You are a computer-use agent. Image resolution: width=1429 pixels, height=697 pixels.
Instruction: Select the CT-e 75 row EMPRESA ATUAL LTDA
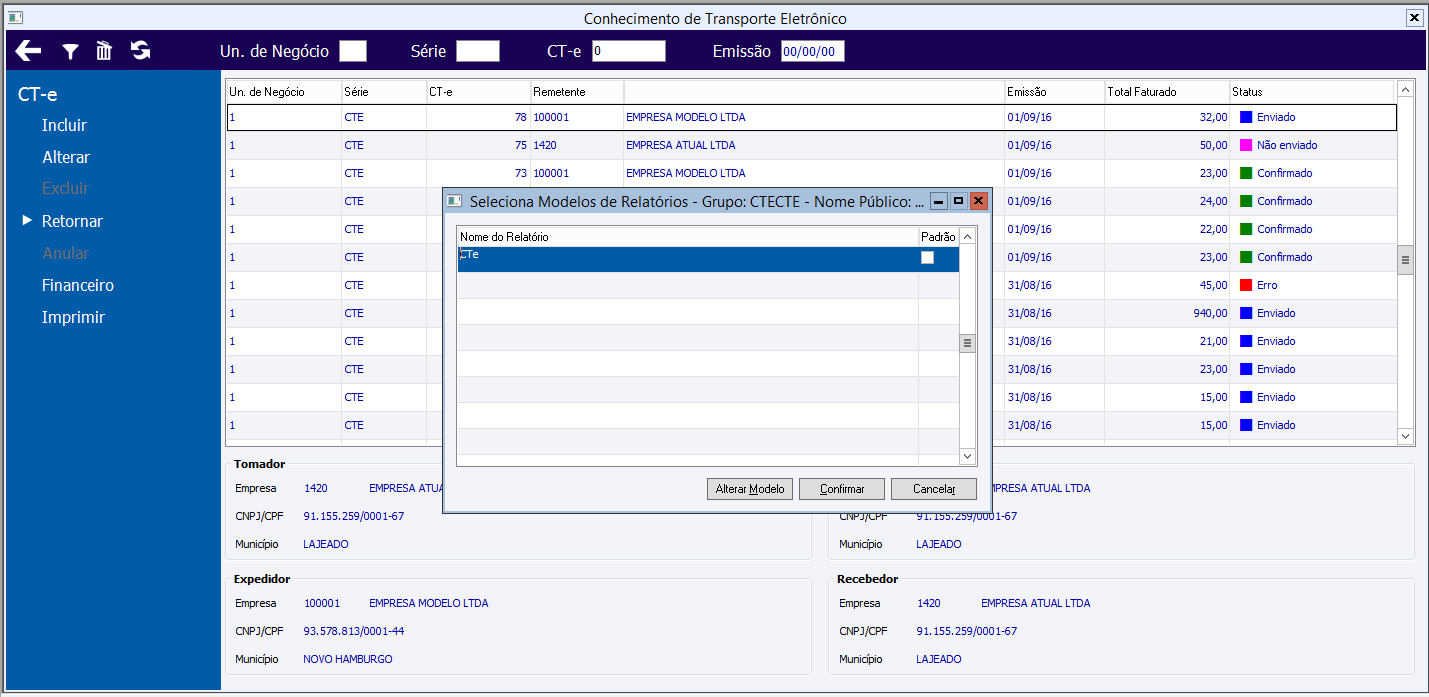click(x=811, y=145)
